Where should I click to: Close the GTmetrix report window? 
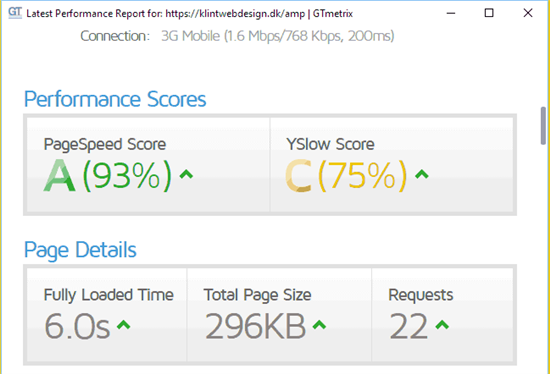[x=528, y=13]
